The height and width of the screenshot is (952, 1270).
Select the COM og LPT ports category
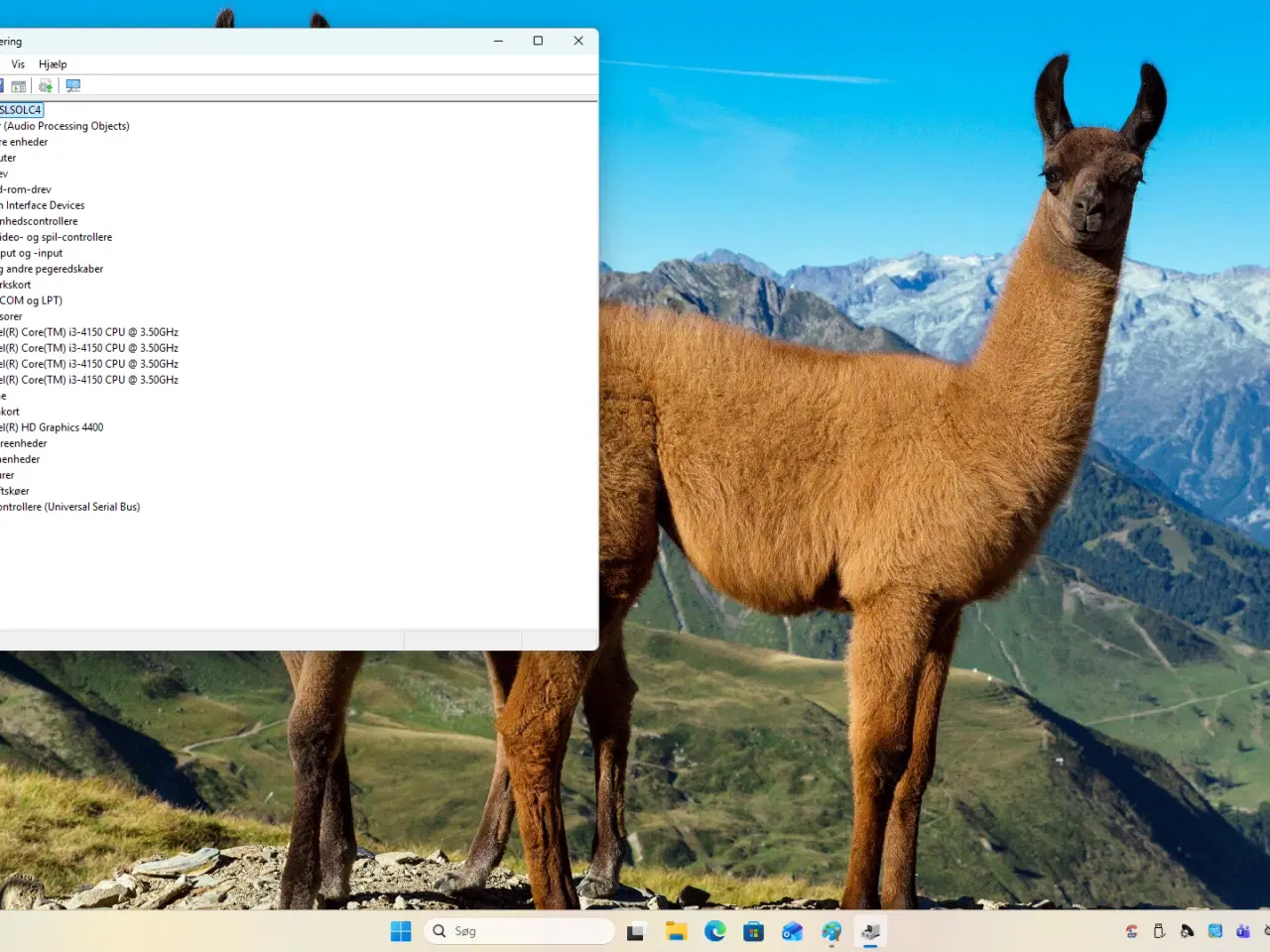tap(32, 300)
